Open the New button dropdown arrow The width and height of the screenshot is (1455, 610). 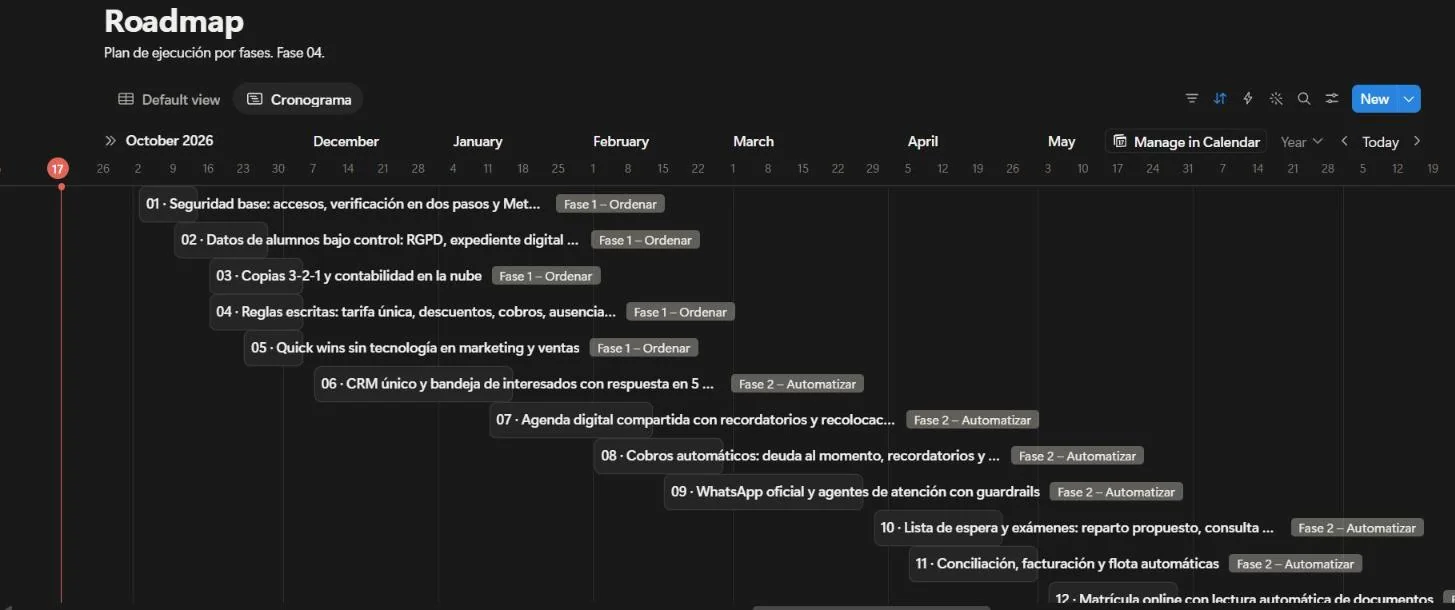(x=1409, y=99)
